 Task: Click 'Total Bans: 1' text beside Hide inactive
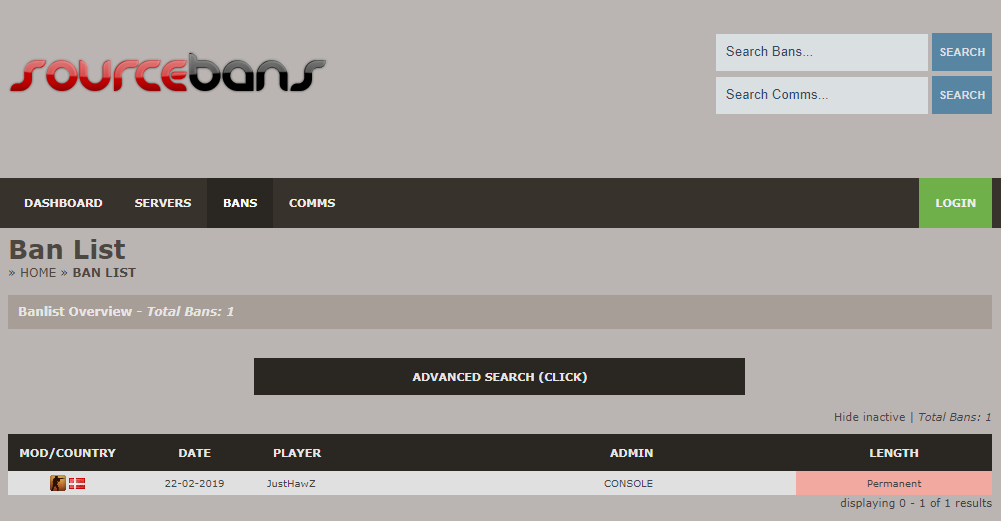(954, 417)
